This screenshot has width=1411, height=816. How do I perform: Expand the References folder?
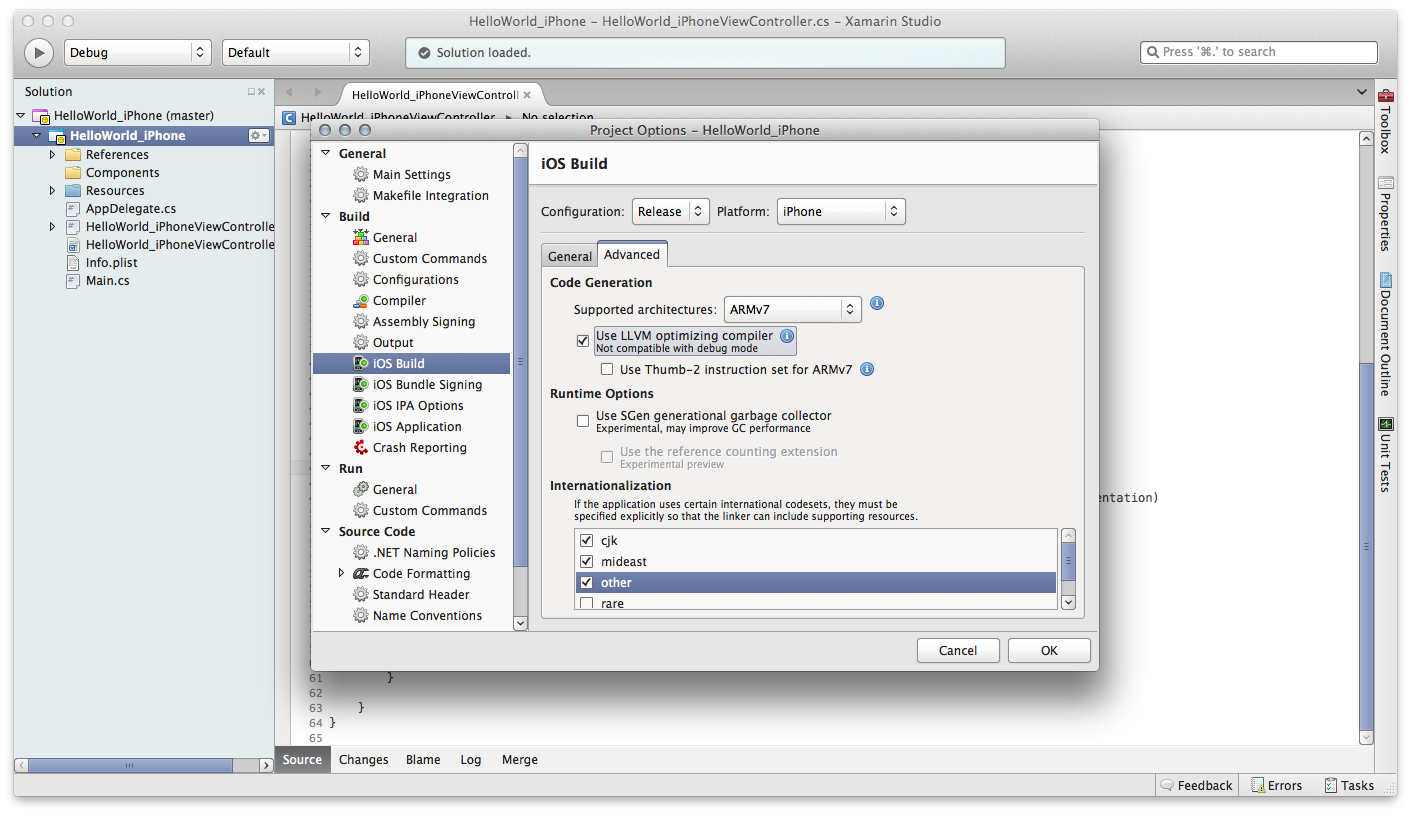(x=54, y=154)
